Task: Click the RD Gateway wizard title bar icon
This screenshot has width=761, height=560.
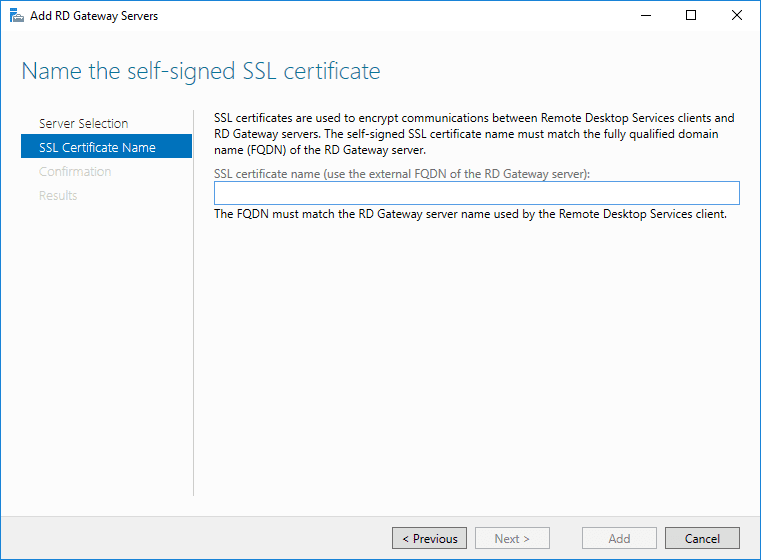Action: 16,16
